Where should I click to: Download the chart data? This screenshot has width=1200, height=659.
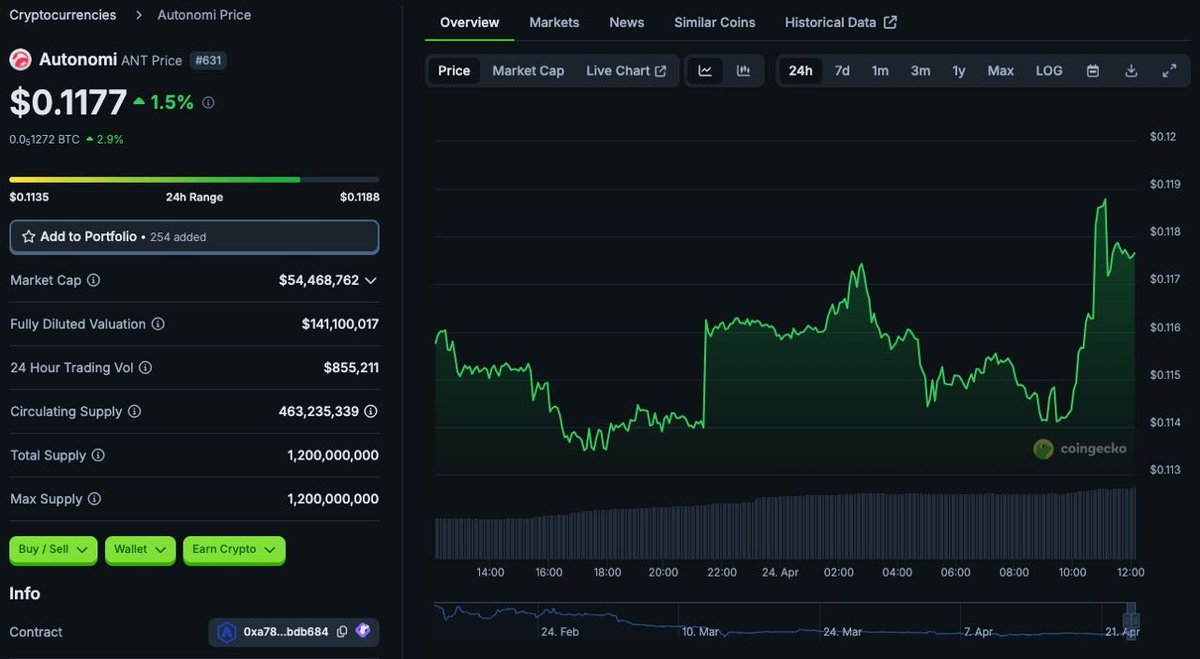(1131, 71)
